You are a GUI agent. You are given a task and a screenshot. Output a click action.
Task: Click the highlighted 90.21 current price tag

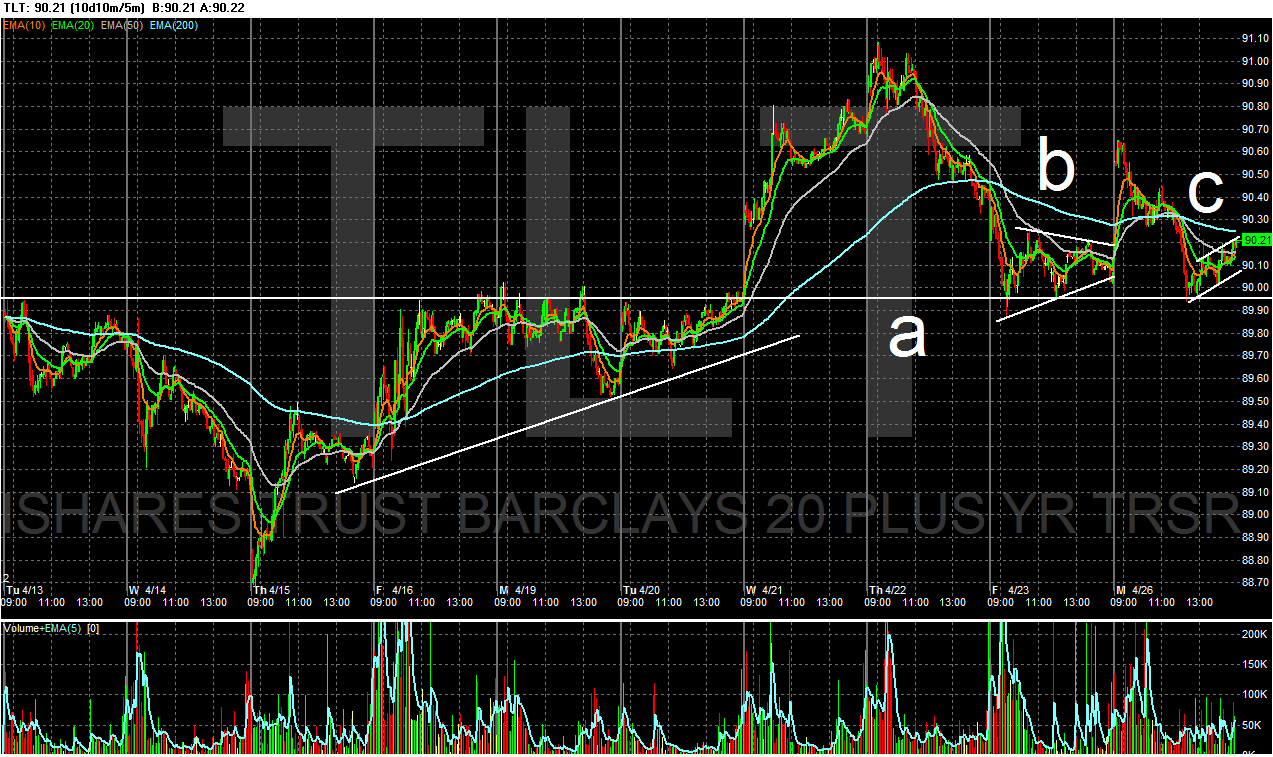[x=1256, y=240]
